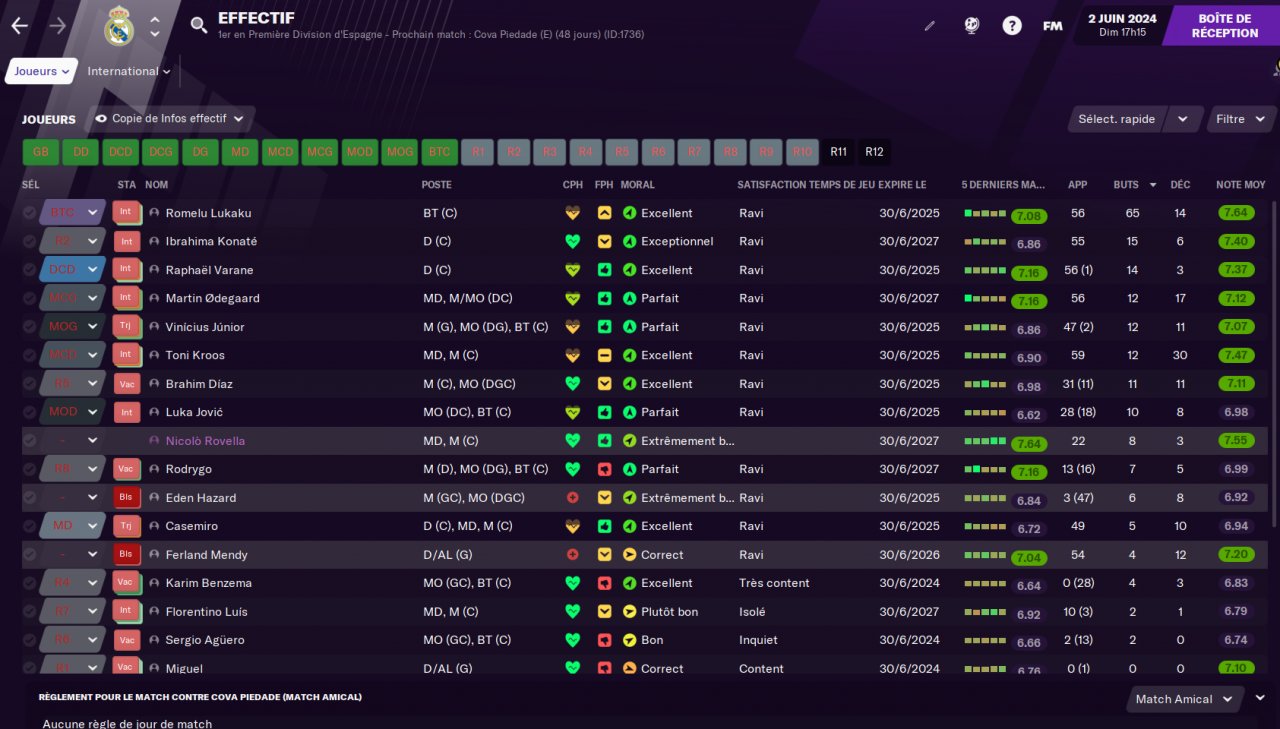Click Sergio Agüero's last five matches form bar
This screenshot has width=1280, height=729.
point(987,641)
